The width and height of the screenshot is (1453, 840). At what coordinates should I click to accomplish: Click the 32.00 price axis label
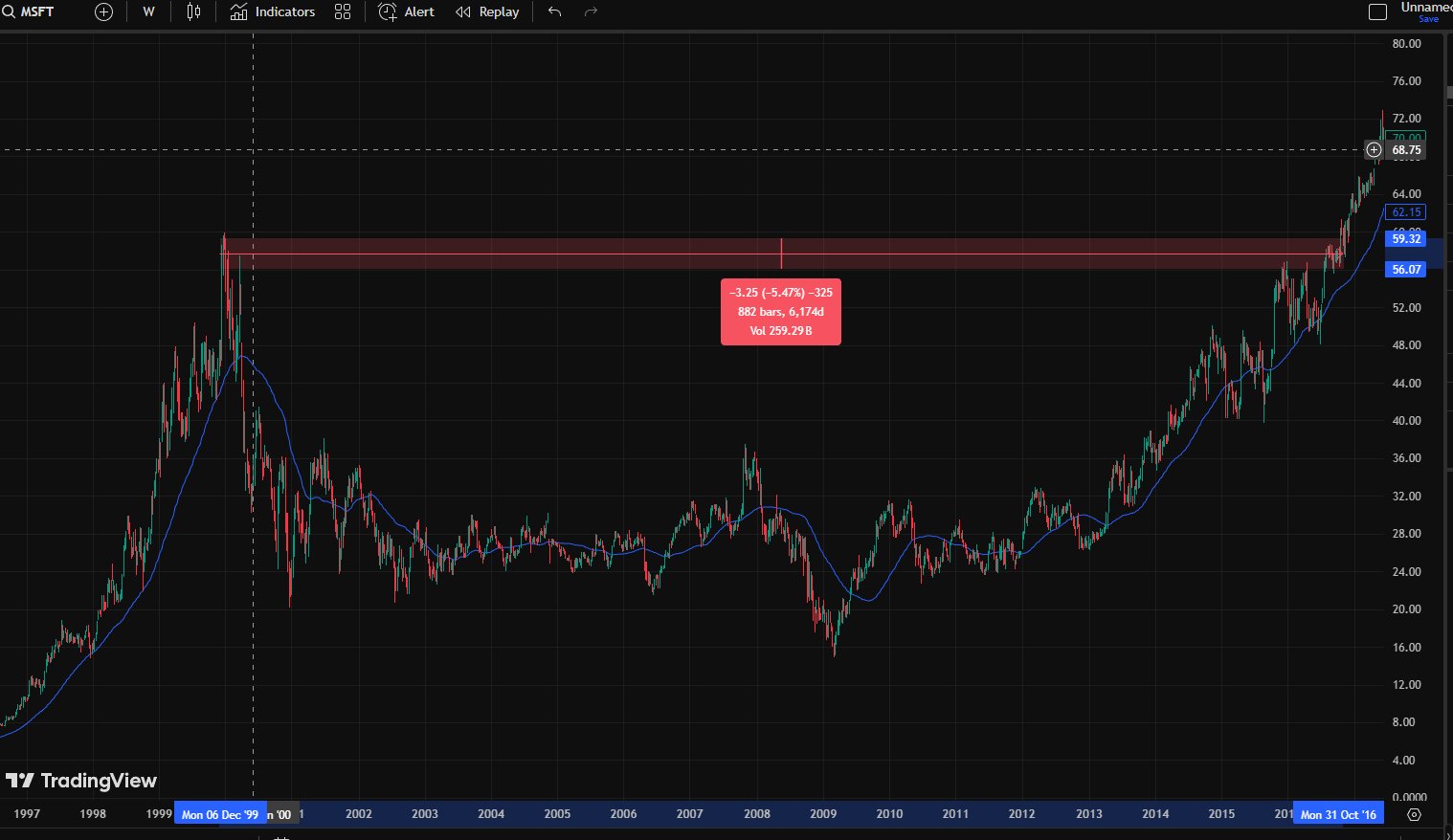coord(1406,497)
